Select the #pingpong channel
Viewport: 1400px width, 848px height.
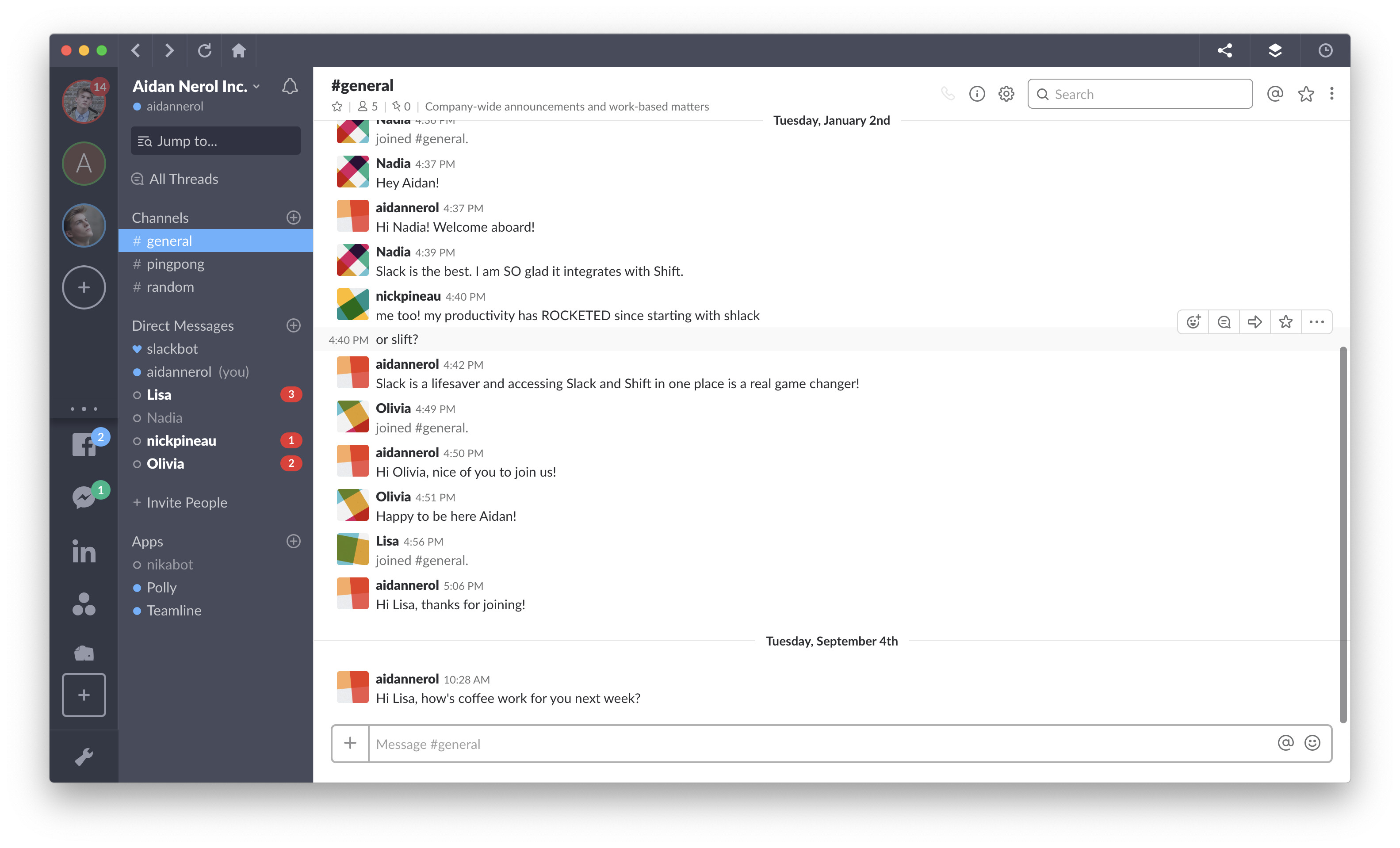coord(175,263)
